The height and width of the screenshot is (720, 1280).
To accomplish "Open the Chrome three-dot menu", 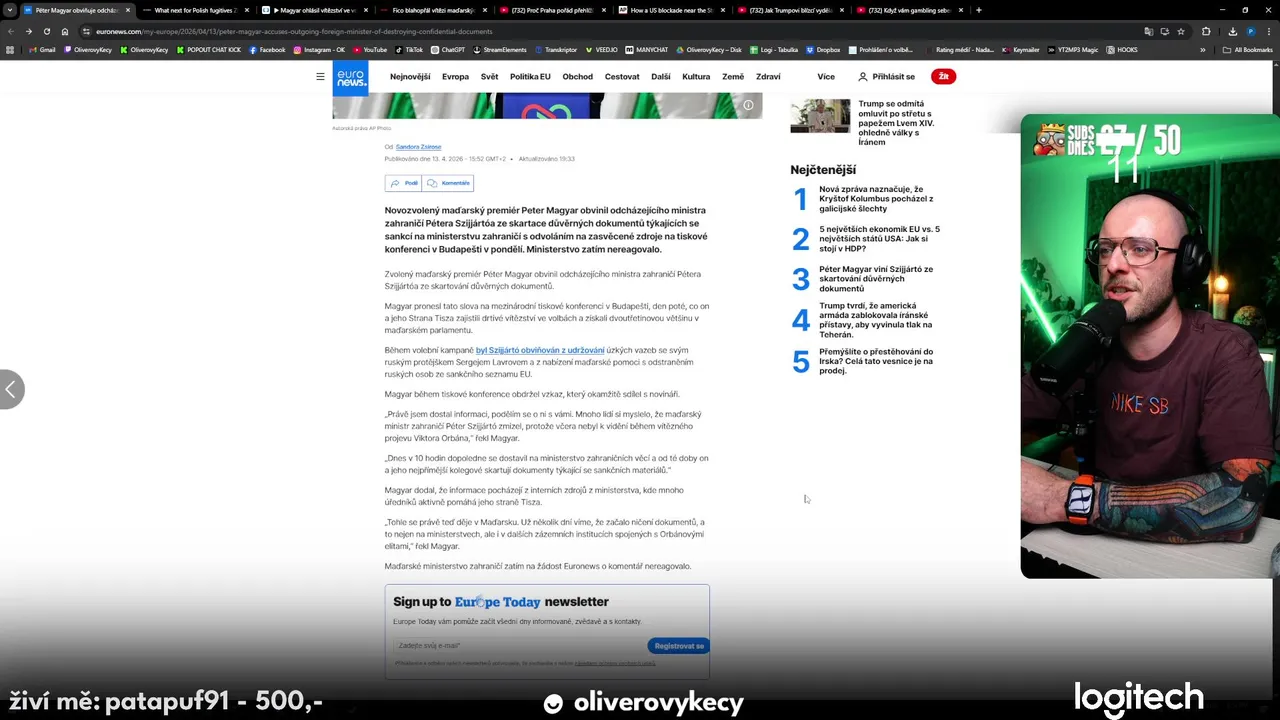I will click(1269, 31).
